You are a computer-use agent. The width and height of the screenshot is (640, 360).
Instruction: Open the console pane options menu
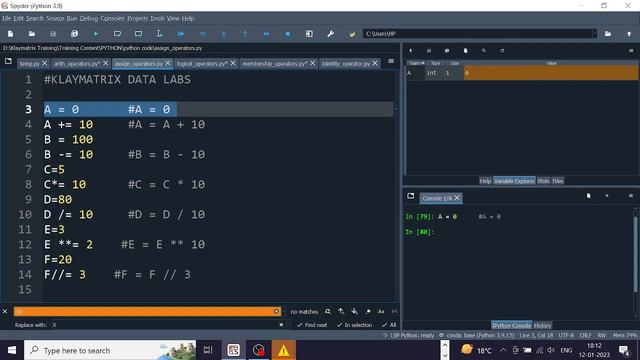[631, 196]
